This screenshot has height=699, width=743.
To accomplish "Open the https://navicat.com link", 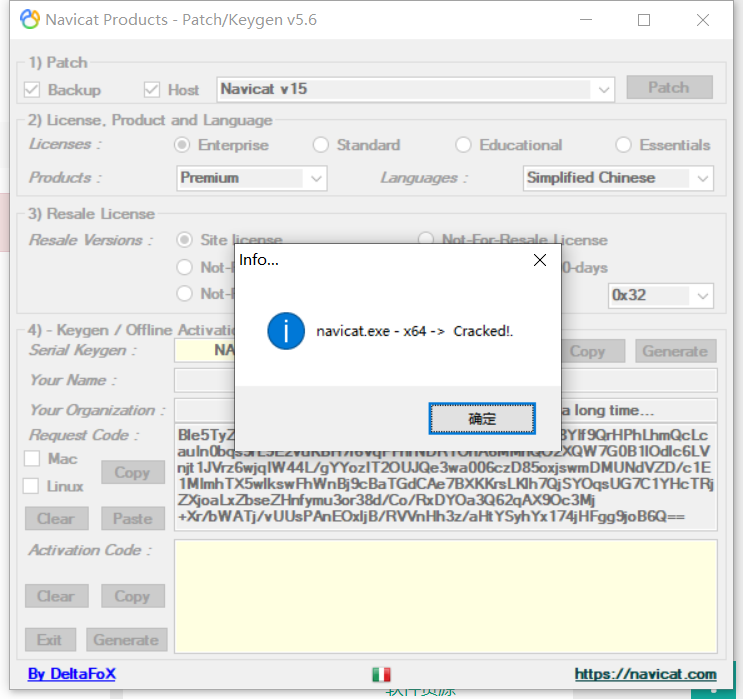I will [x=645, y=674].
